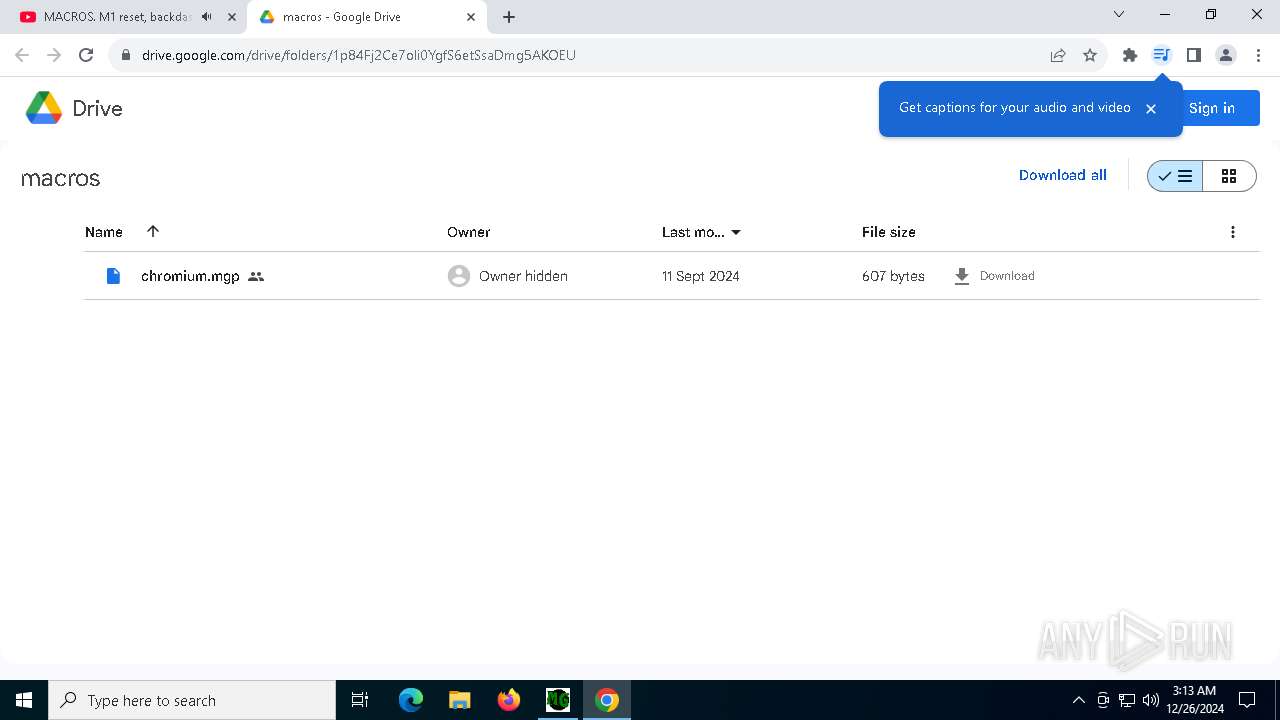1280x720 pixels.
Task: Bookmark this page with the star icon
Action: tap(1090, 55)
